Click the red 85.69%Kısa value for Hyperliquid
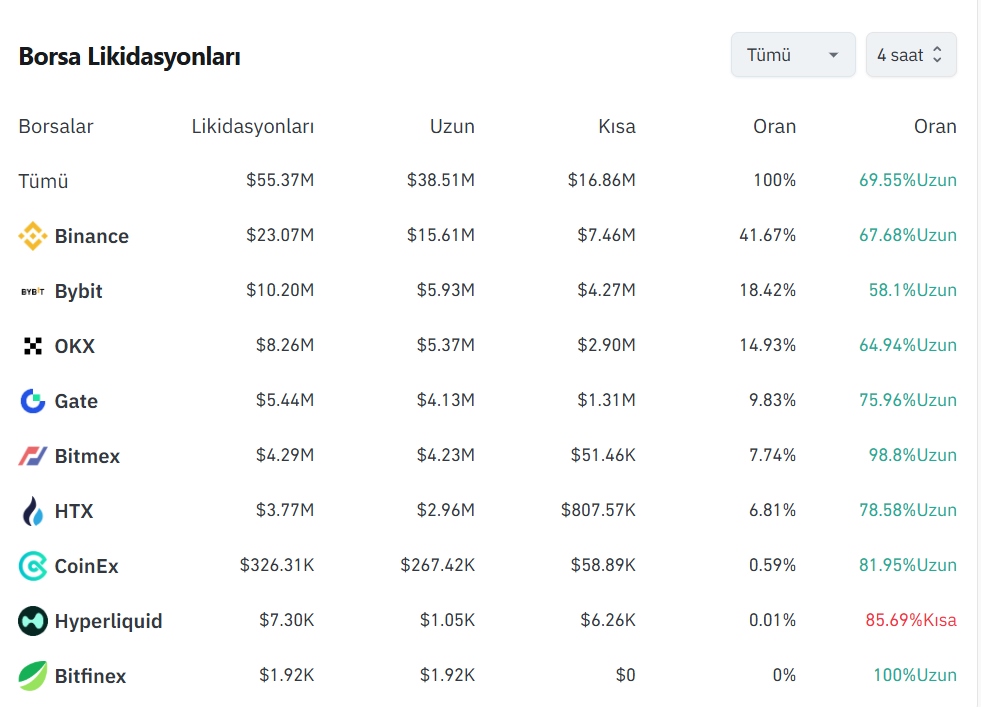Image resolution: width=981 pixels, height=707 pixels. pos(910,620)
